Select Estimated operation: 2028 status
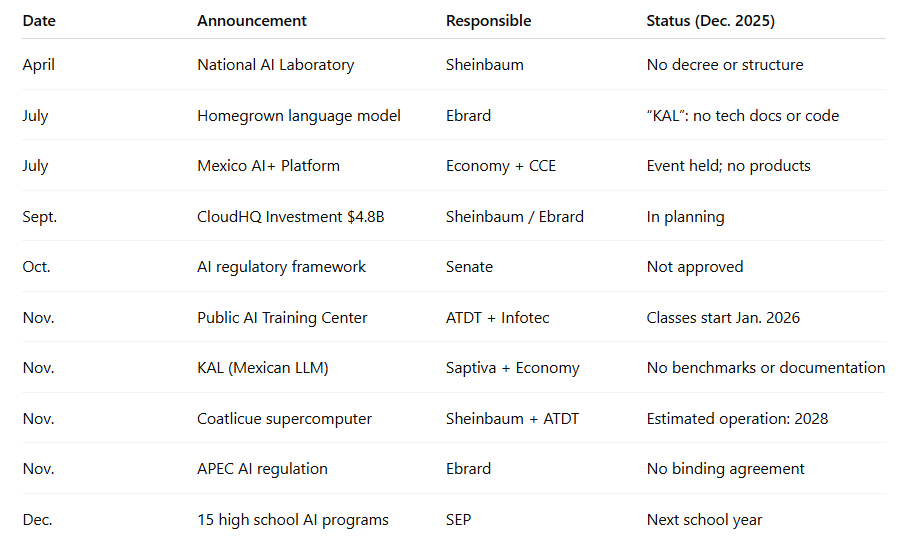This screenshot has width=901, height=550. 737,419
